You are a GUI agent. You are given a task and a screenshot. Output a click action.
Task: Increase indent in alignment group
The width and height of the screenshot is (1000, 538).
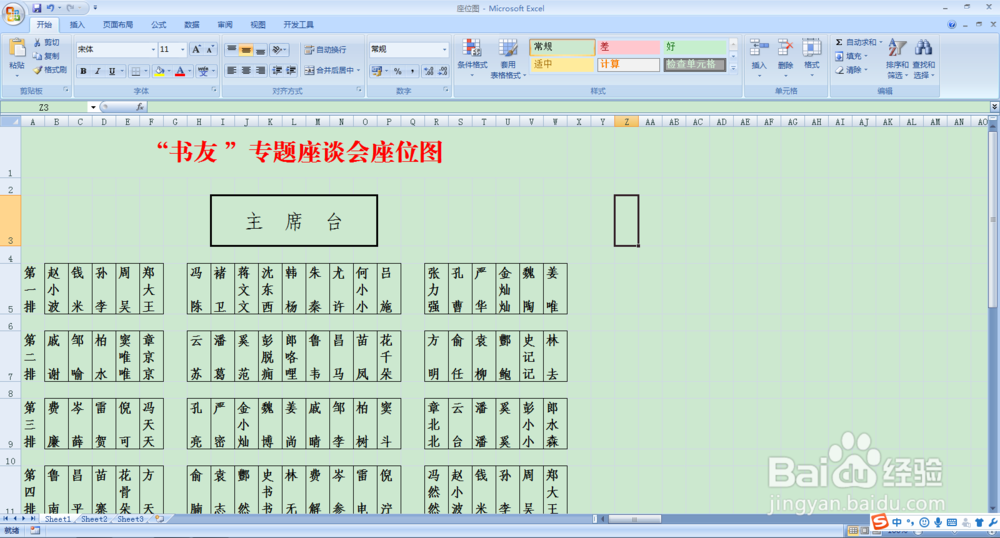pos(291,70)
